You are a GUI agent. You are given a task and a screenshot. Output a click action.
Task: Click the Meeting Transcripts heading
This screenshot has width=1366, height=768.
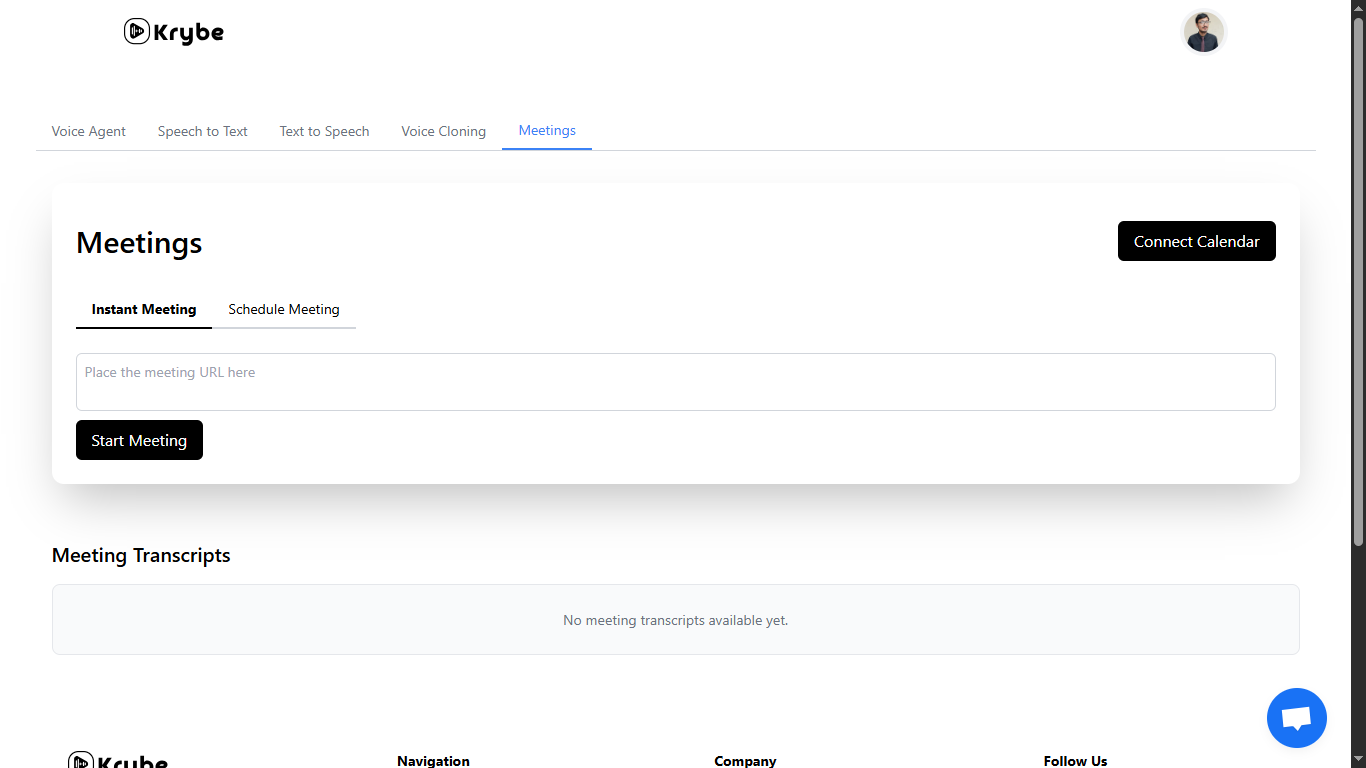coord(141,555)
